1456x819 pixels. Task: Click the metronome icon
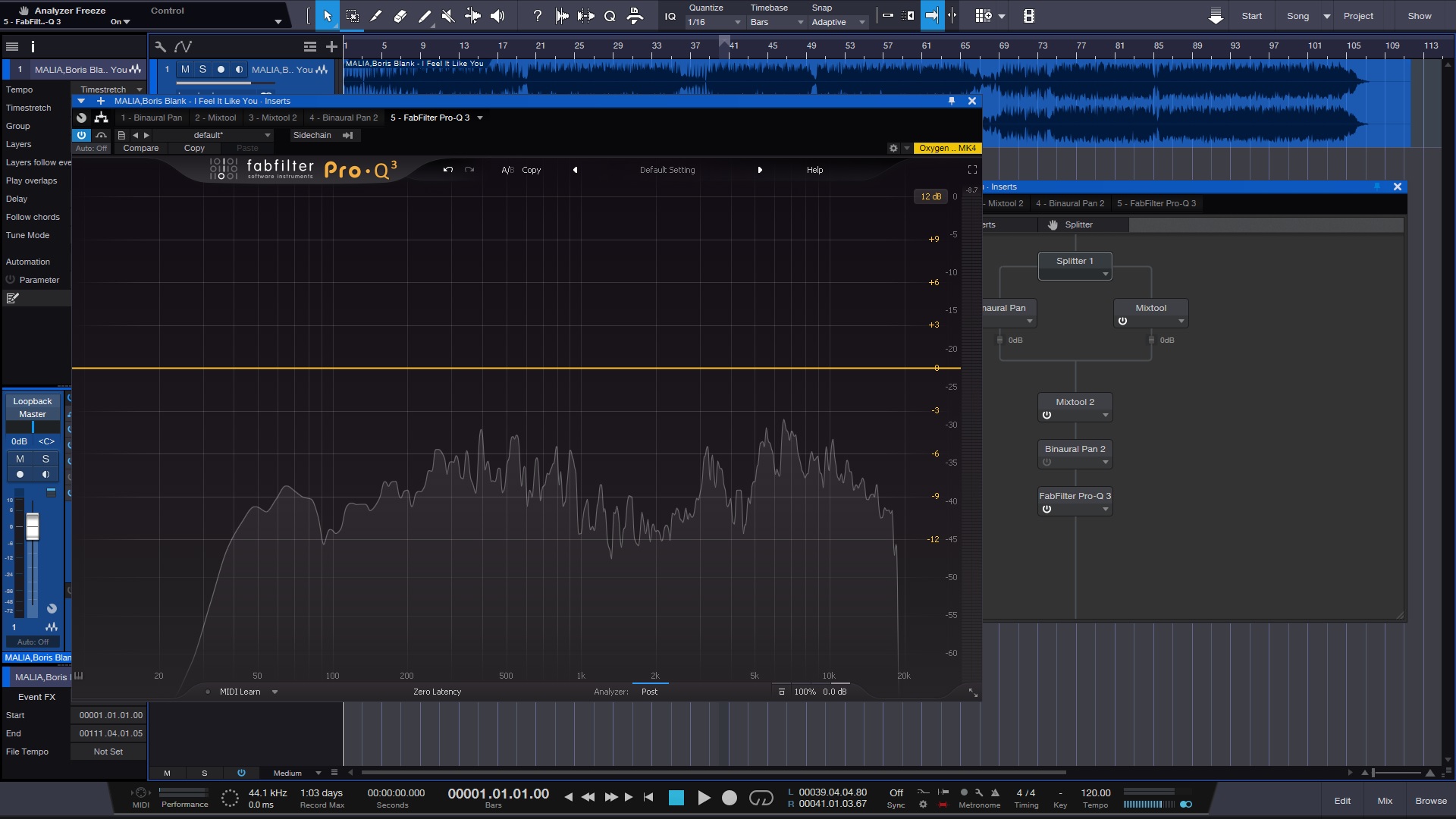(x=995, y=792)
